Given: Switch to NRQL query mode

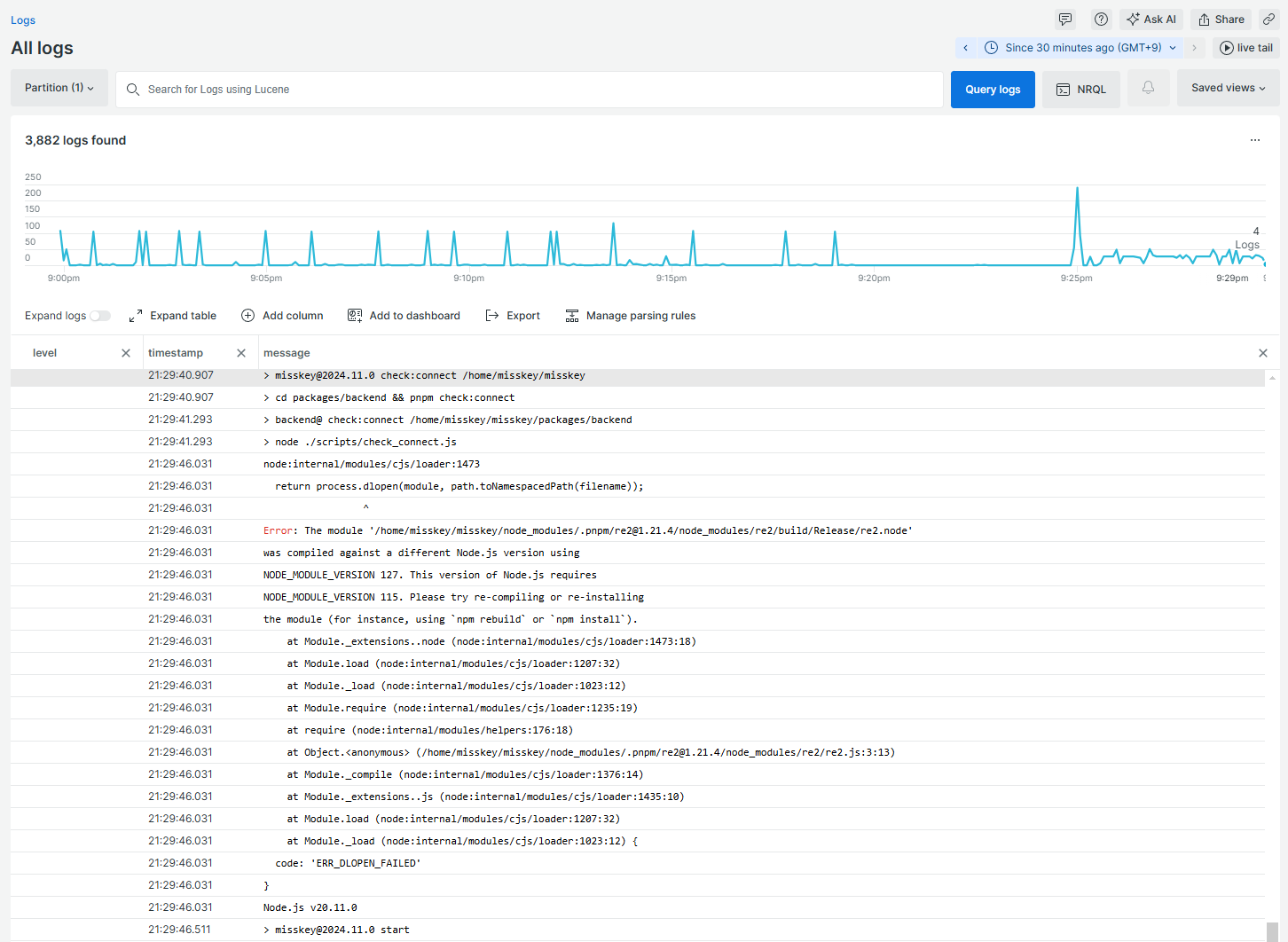Looking at the screenshot, I should click(1080, 89).
